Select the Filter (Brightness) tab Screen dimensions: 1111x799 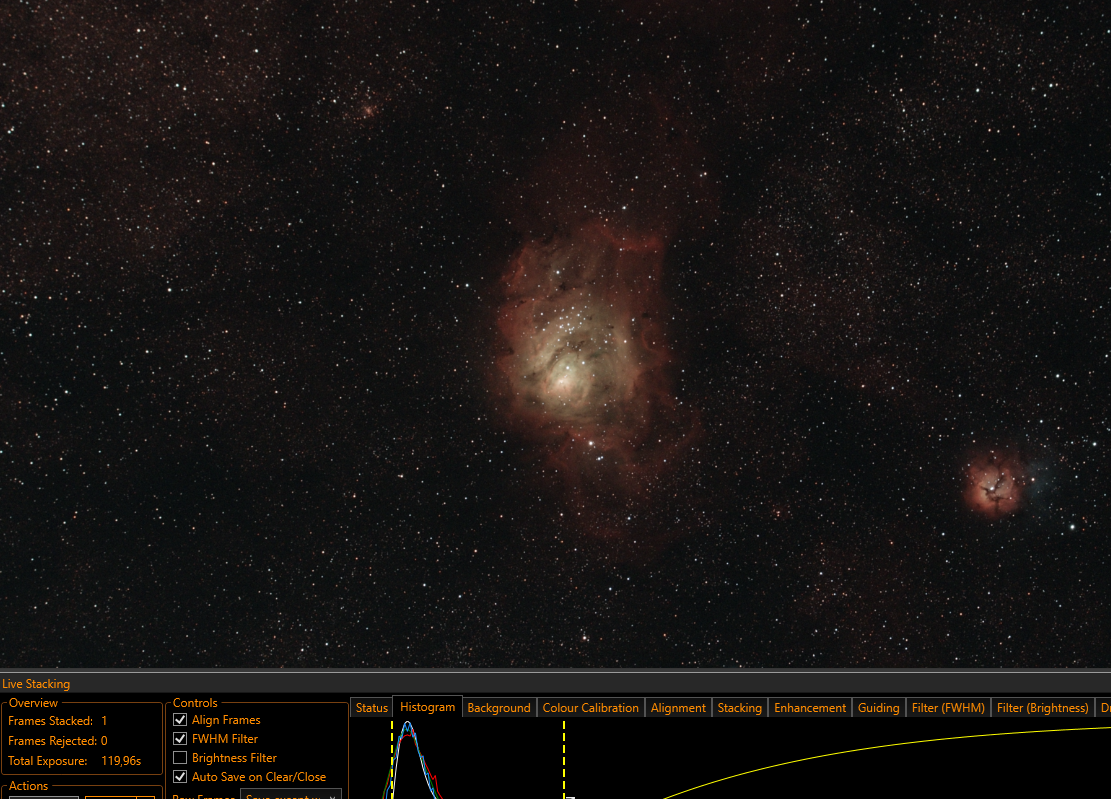pos(1042,708)
